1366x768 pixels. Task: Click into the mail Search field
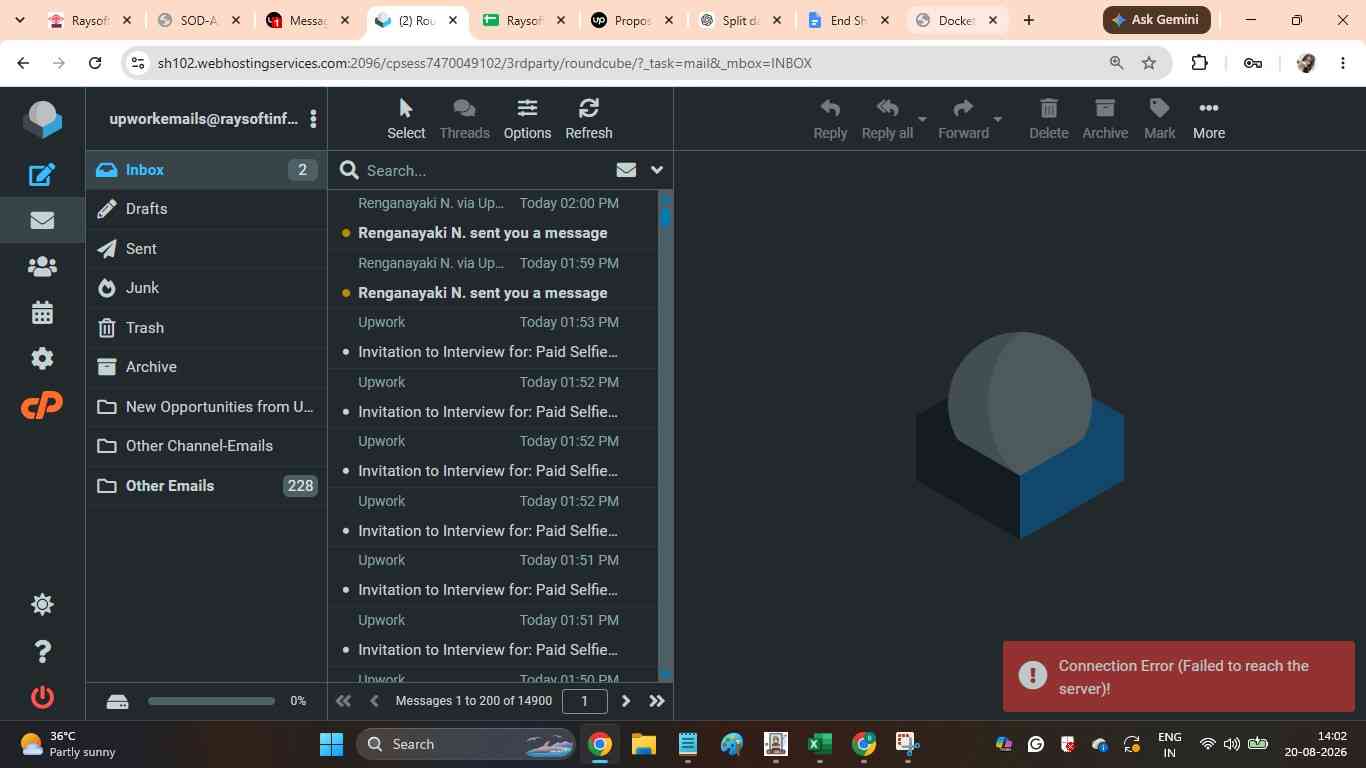coord(483,170)
